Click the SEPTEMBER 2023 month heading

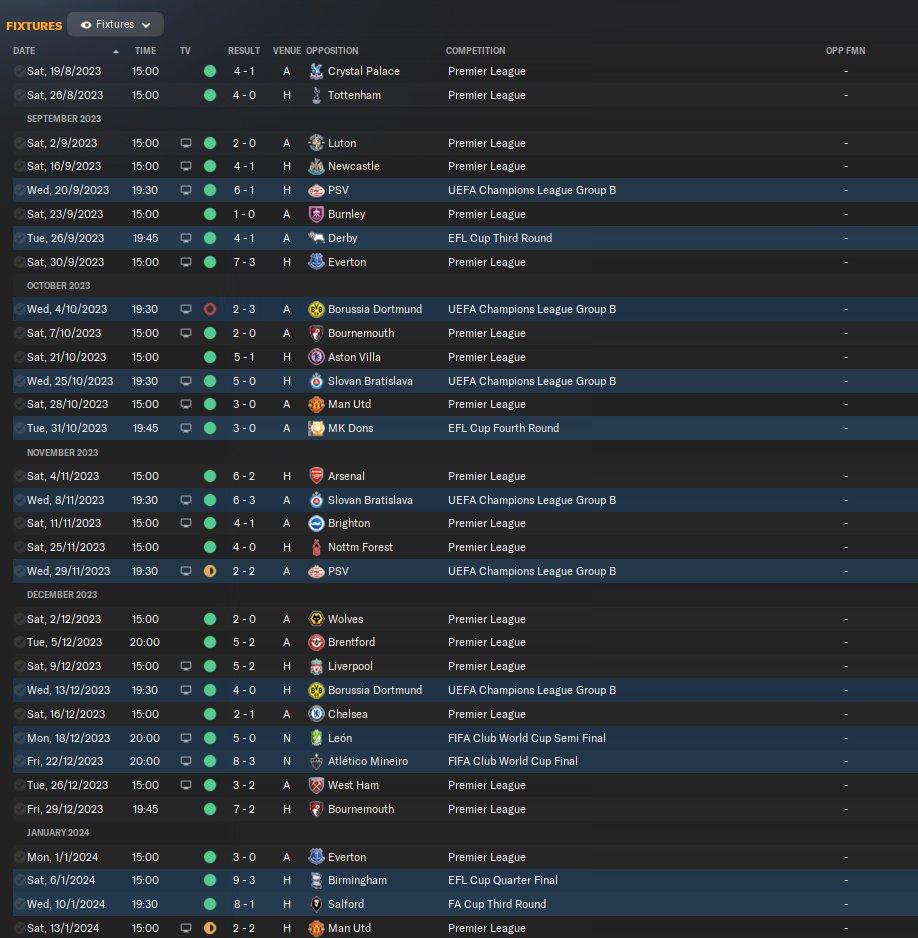click(x=64, y=119)
